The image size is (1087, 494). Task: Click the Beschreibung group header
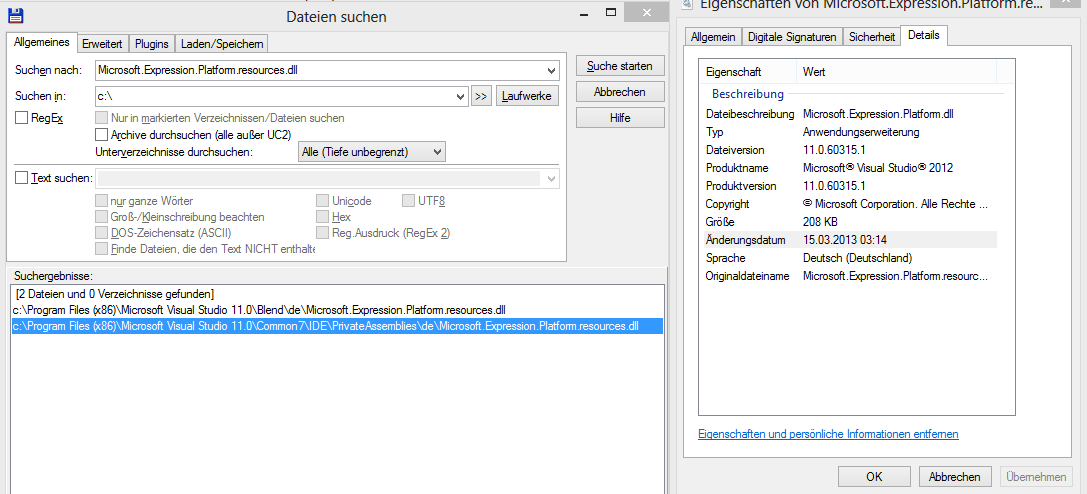[x=747, y=94]
